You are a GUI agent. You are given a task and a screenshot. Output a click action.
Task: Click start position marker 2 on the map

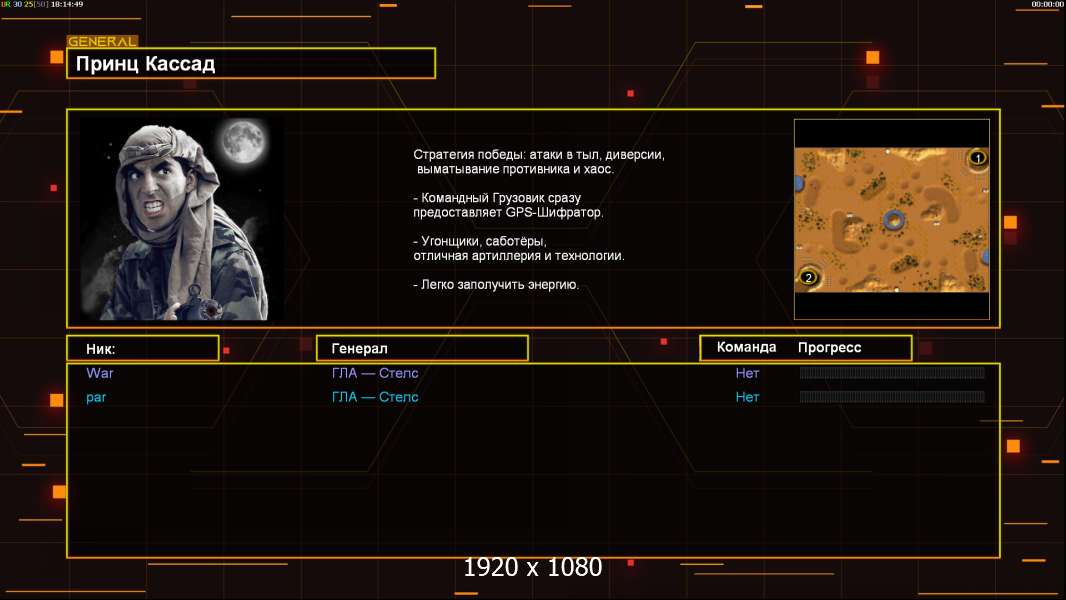(x=808, y=277)
